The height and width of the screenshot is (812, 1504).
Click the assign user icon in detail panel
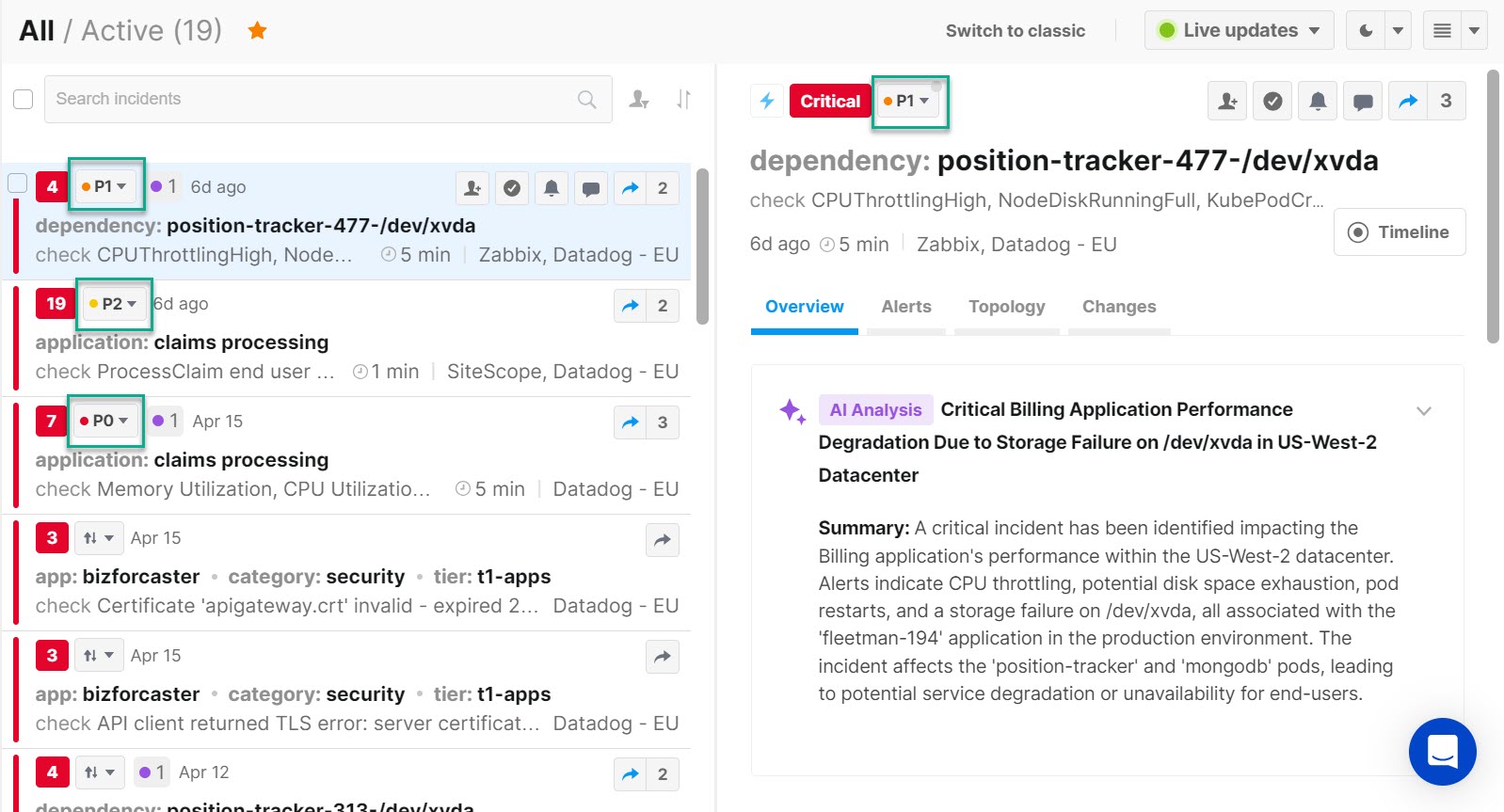(1227, 101)
